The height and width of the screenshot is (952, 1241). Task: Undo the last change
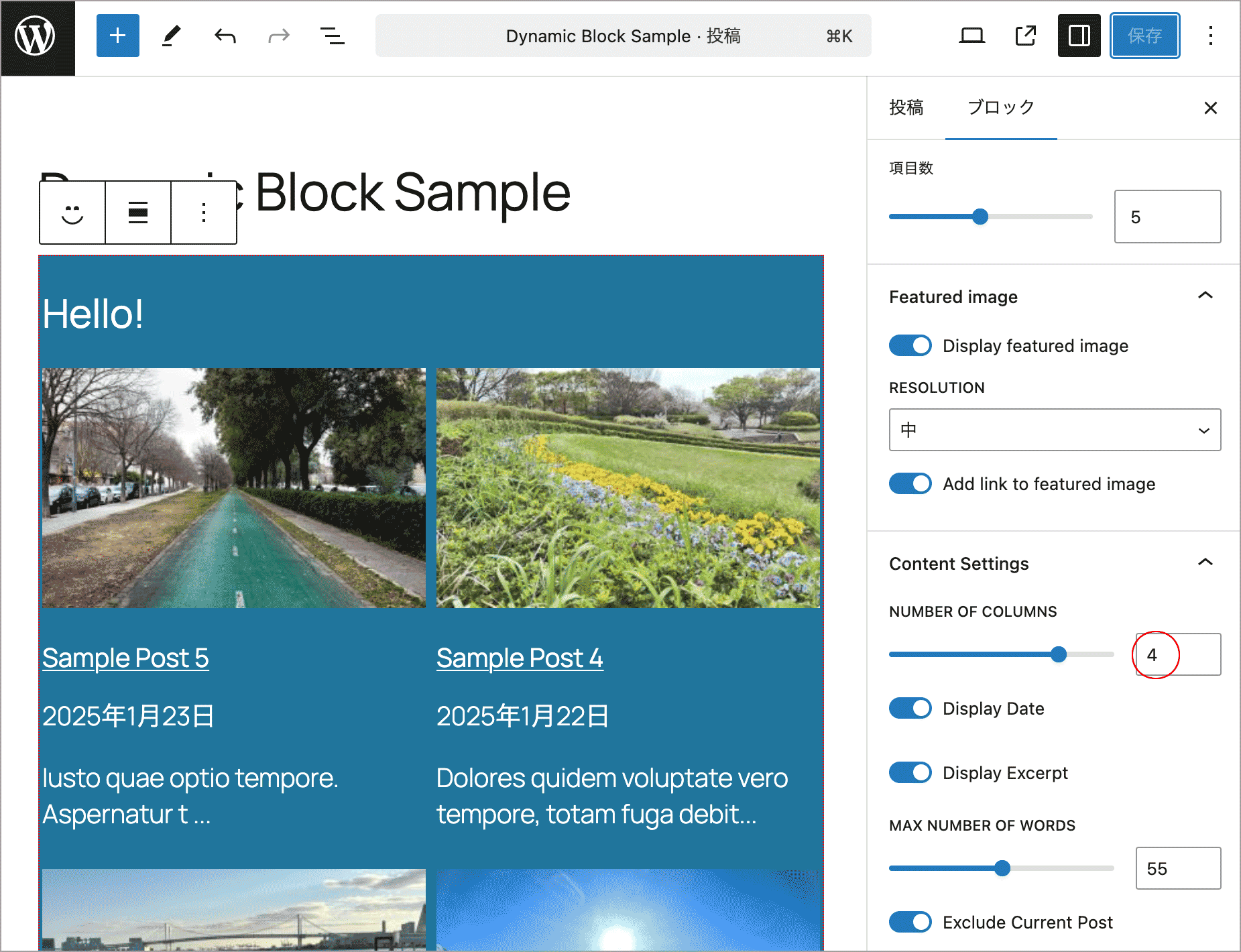[x=225, y=36]
